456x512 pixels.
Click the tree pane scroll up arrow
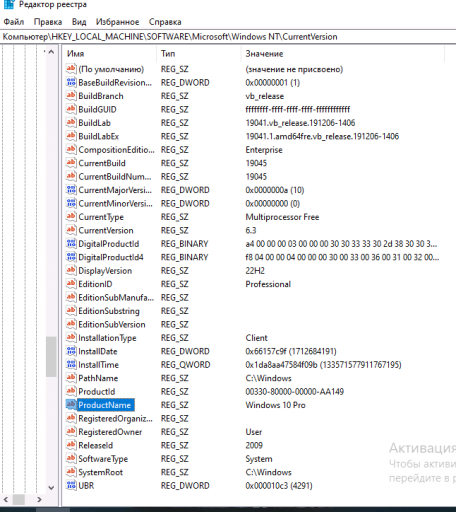[x=51, y=52]
